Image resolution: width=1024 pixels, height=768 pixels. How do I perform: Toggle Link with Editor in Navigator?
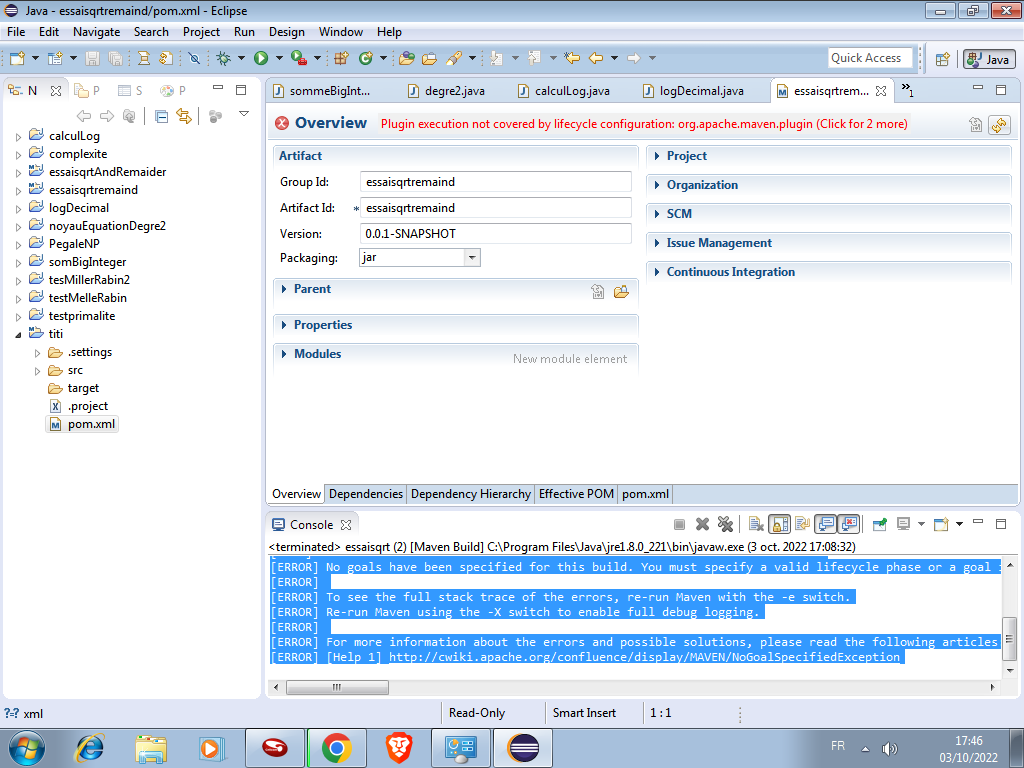point(184,116)
